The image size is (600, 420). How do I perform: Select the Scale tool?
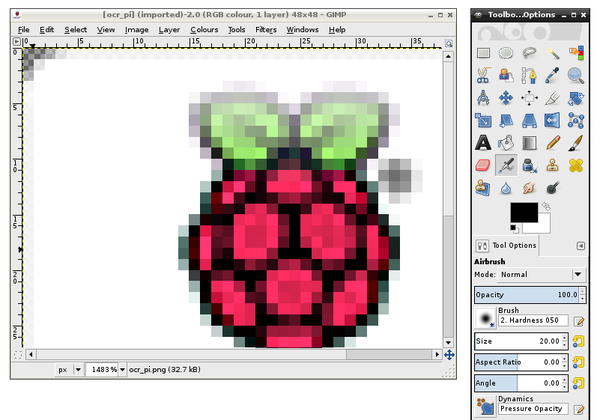tap(483, 120)
